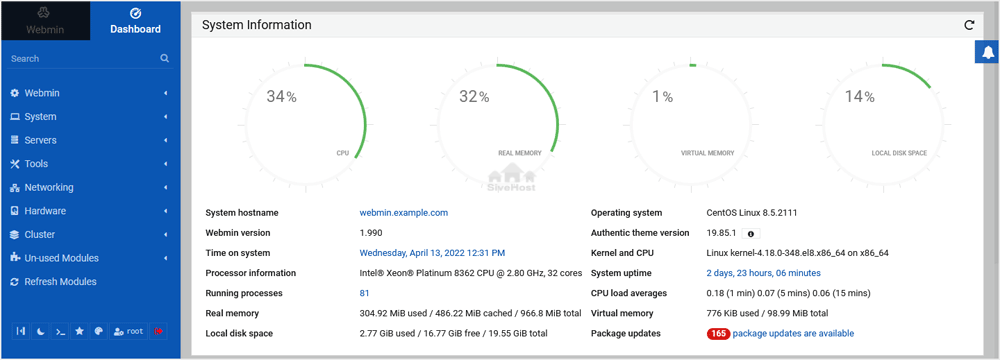The width and height of the screenshot is (1000, 360).
Task: Click the Virtual Memory 1% gauge
Action: pyautogui.click(x=691, y=126)
